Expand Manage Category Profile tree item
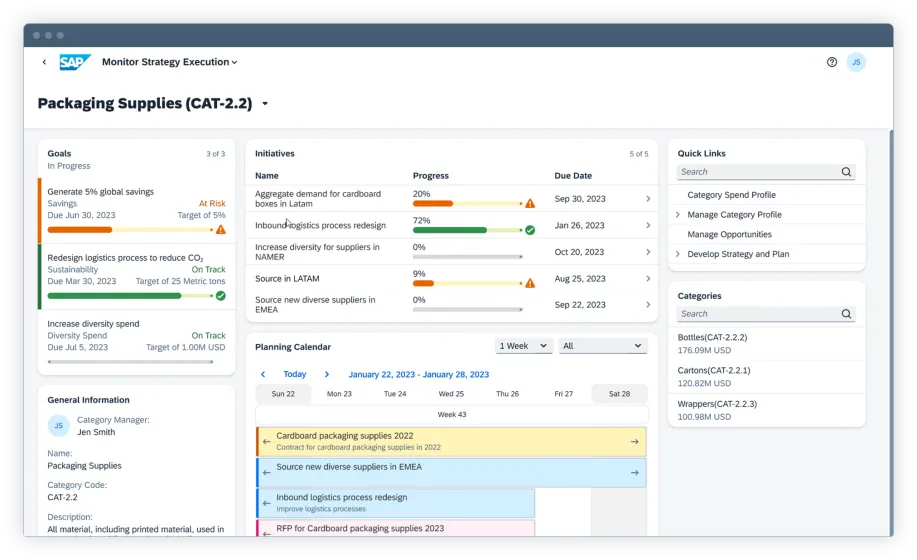 (x=678, y=215)
